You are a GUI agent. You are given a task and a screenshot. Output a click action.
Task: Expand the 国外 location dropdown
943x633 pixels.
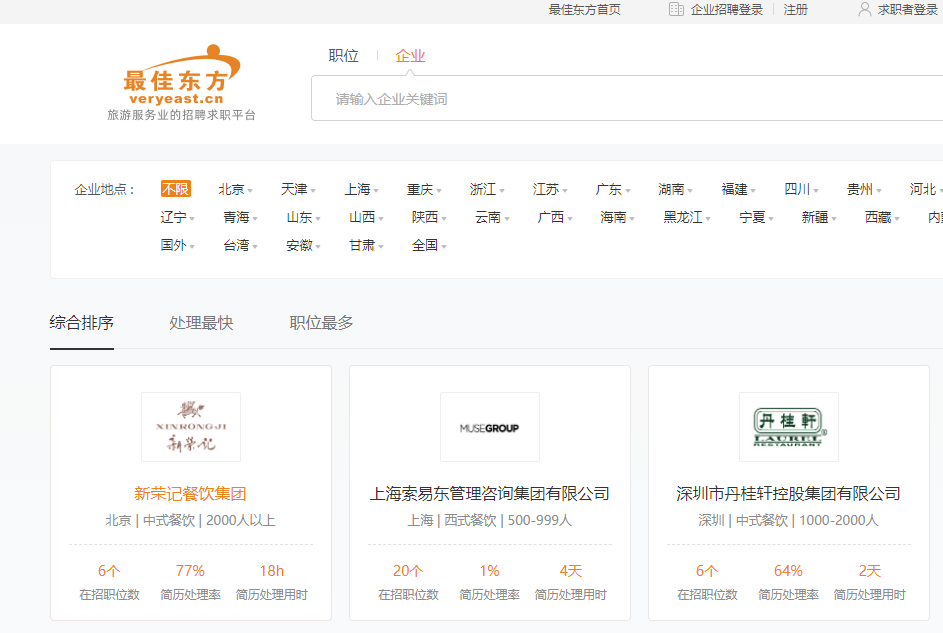(x=177, y=245)
